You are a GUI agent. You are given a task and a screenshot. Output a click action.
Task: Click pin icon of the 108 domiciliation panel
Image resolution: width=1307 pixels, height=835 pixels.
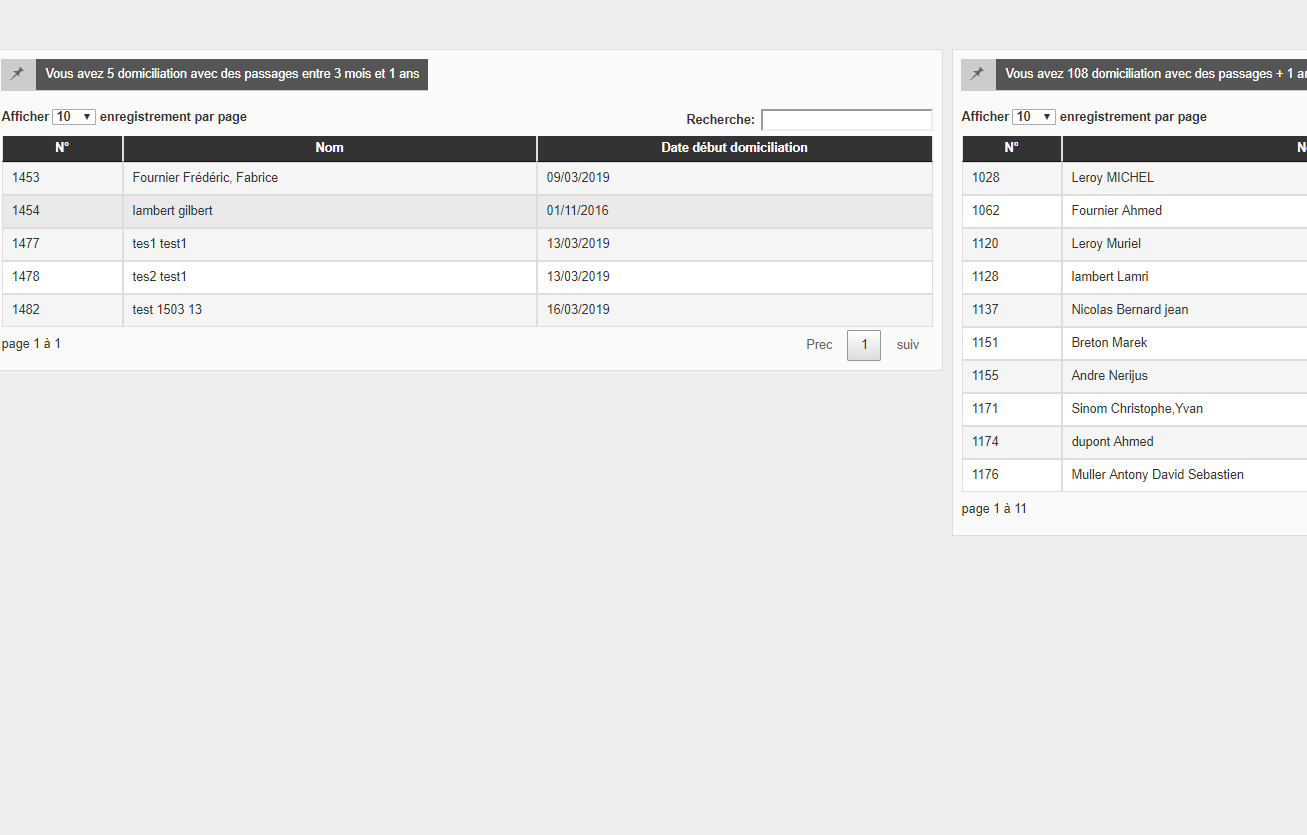point(978,75)
